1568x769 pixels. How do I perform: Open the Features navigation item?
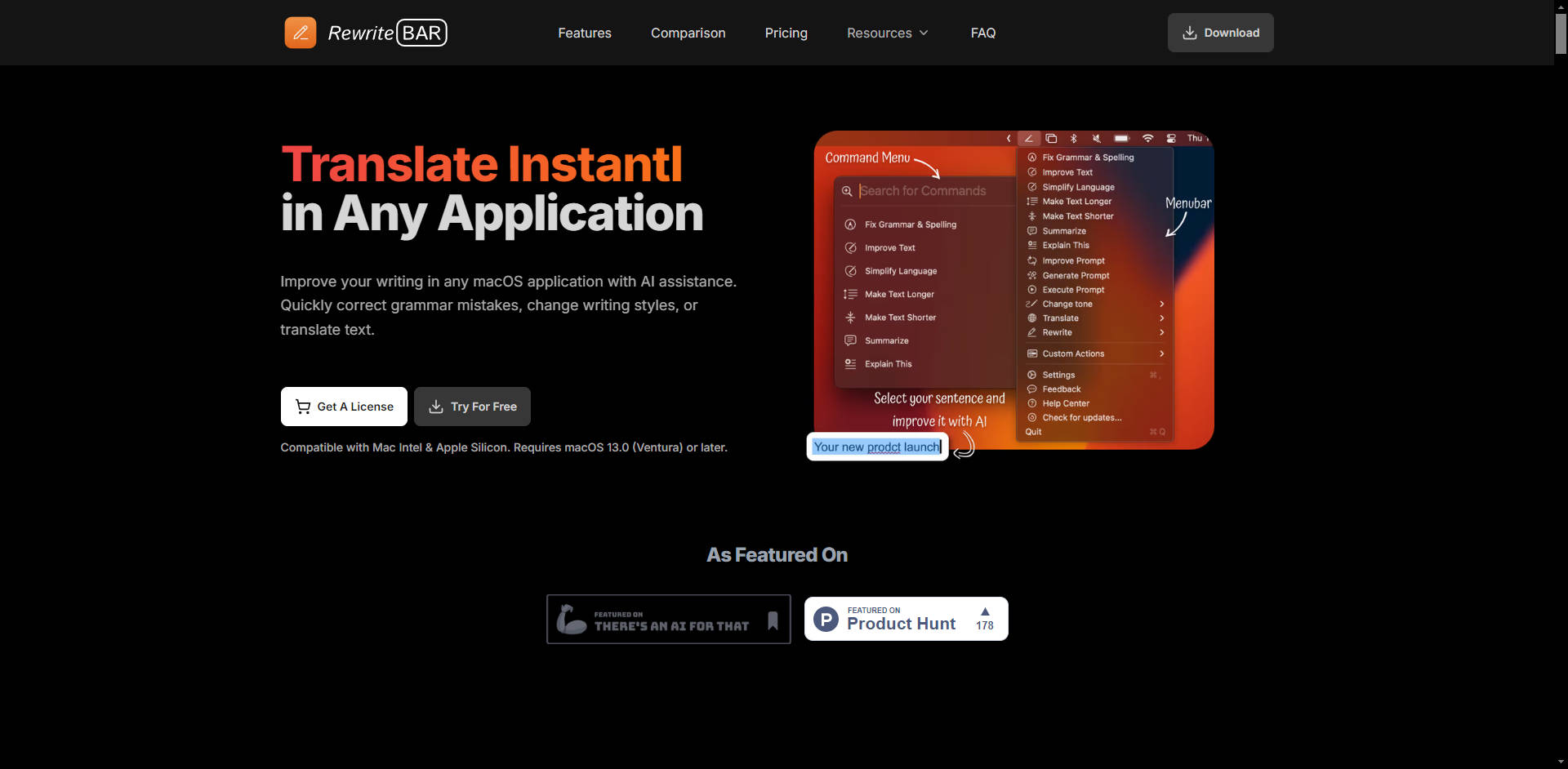(585, 33)
